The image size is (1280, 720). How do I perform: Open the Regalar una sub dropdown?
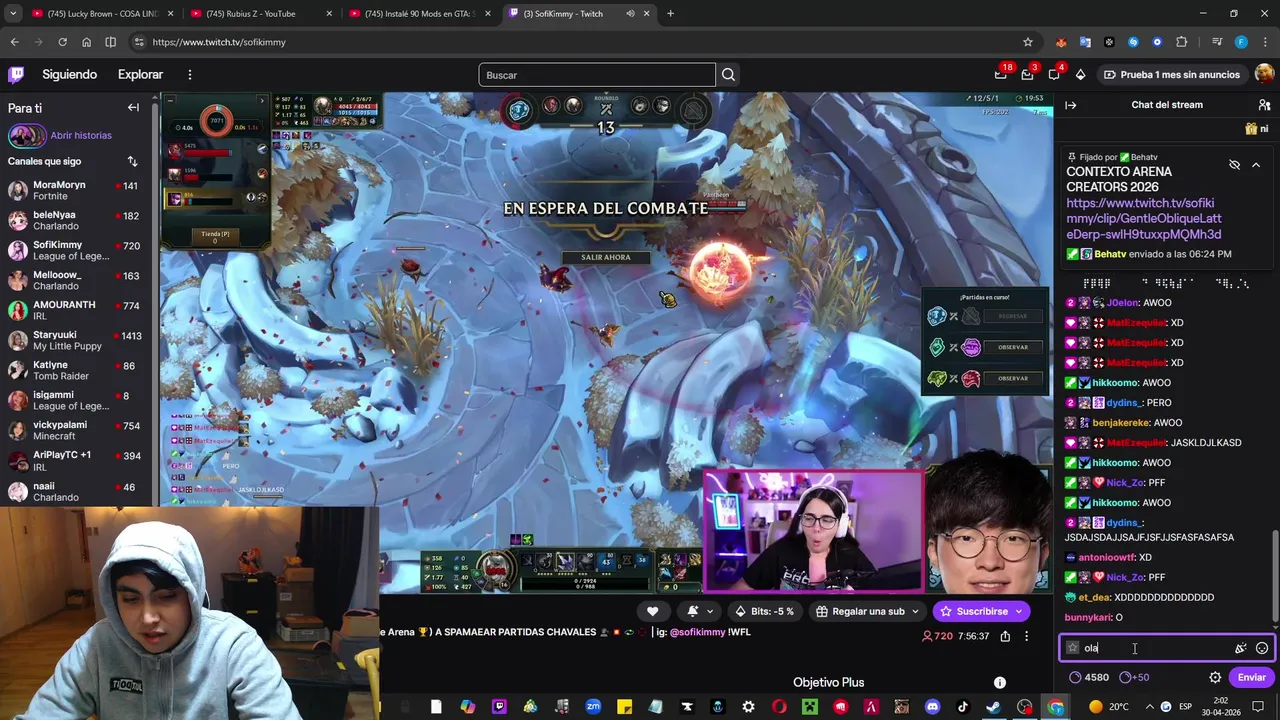point(868,611)
